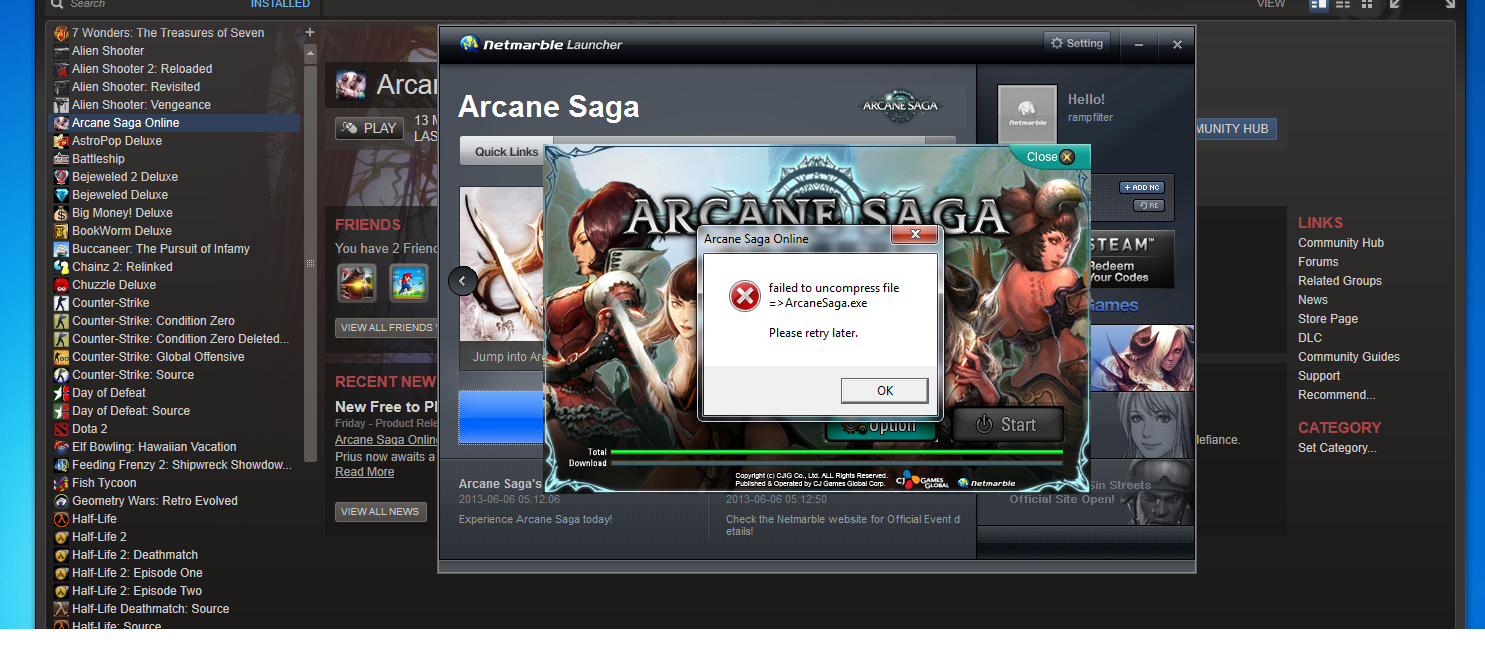The height and width of the screenshot is (648, 1485).
Task: Open the Related Groups link
Action: click(1340, 281)
